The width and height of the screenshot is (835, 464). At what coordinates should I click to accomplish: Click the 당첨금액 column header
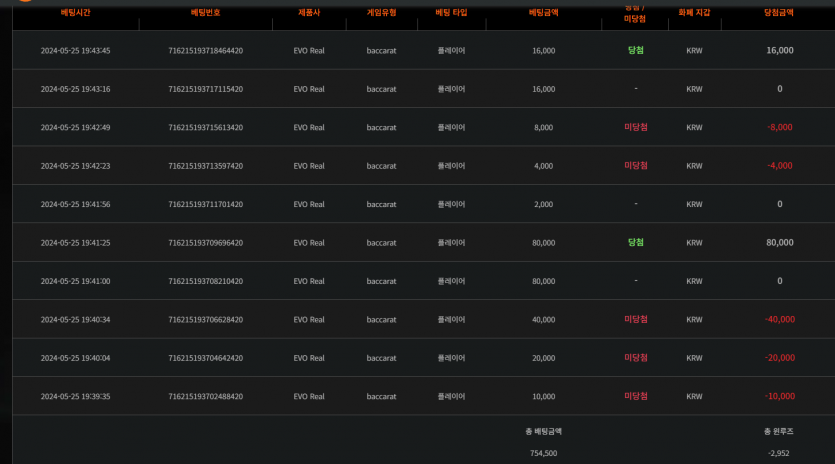tap(779, 12)
